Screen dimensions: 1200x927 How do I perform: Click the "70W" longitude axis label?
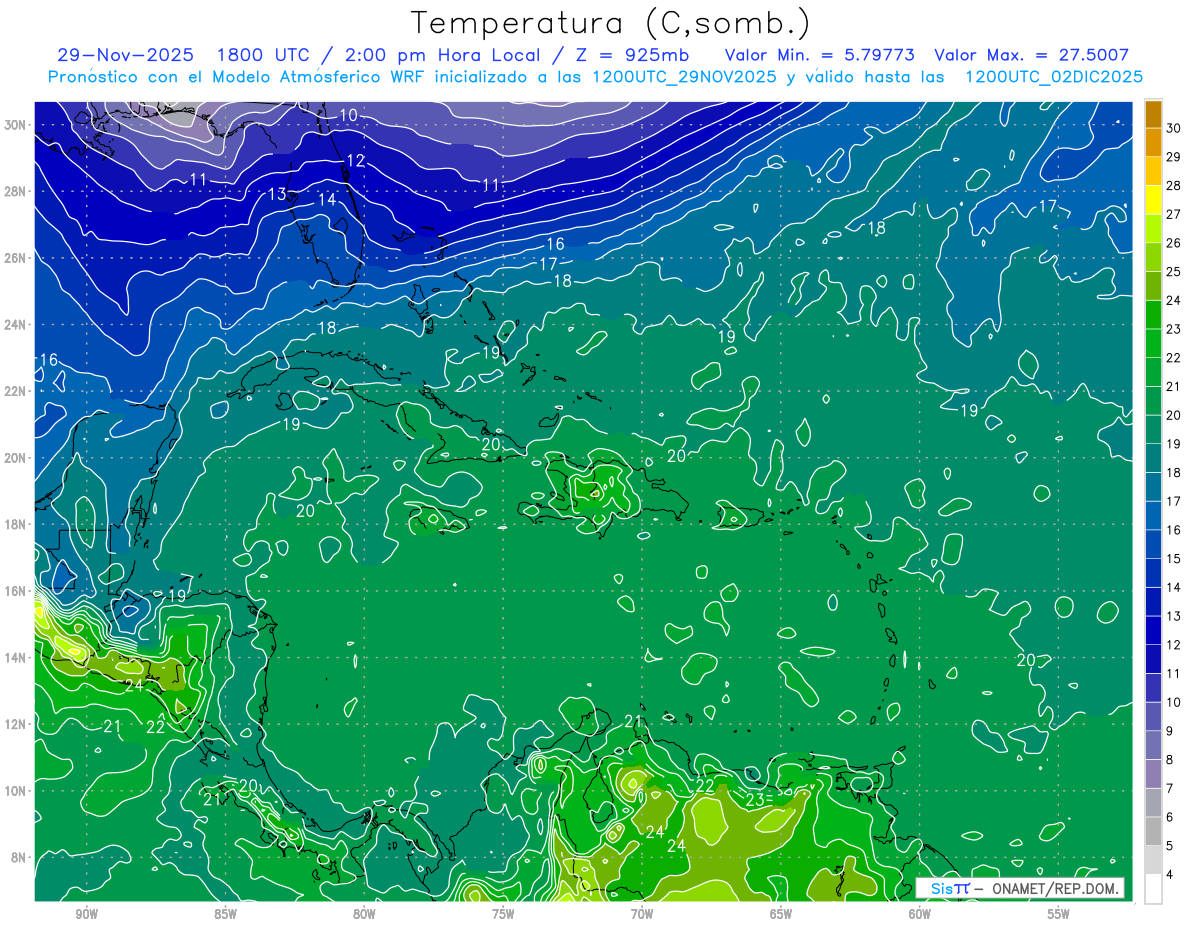pos(642,914)
